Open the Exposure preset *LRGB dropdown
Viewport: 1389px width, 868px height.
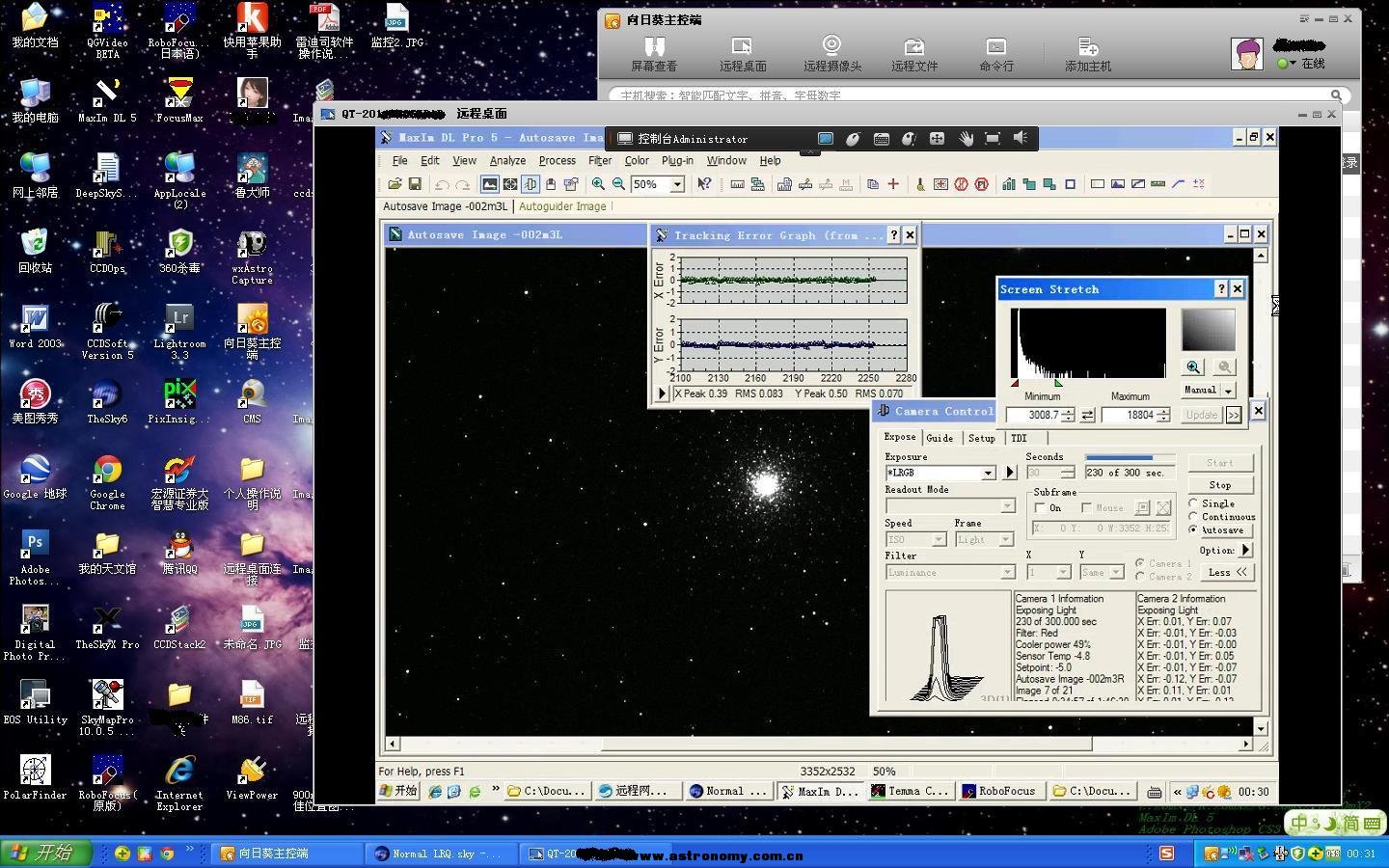(988, 473)
